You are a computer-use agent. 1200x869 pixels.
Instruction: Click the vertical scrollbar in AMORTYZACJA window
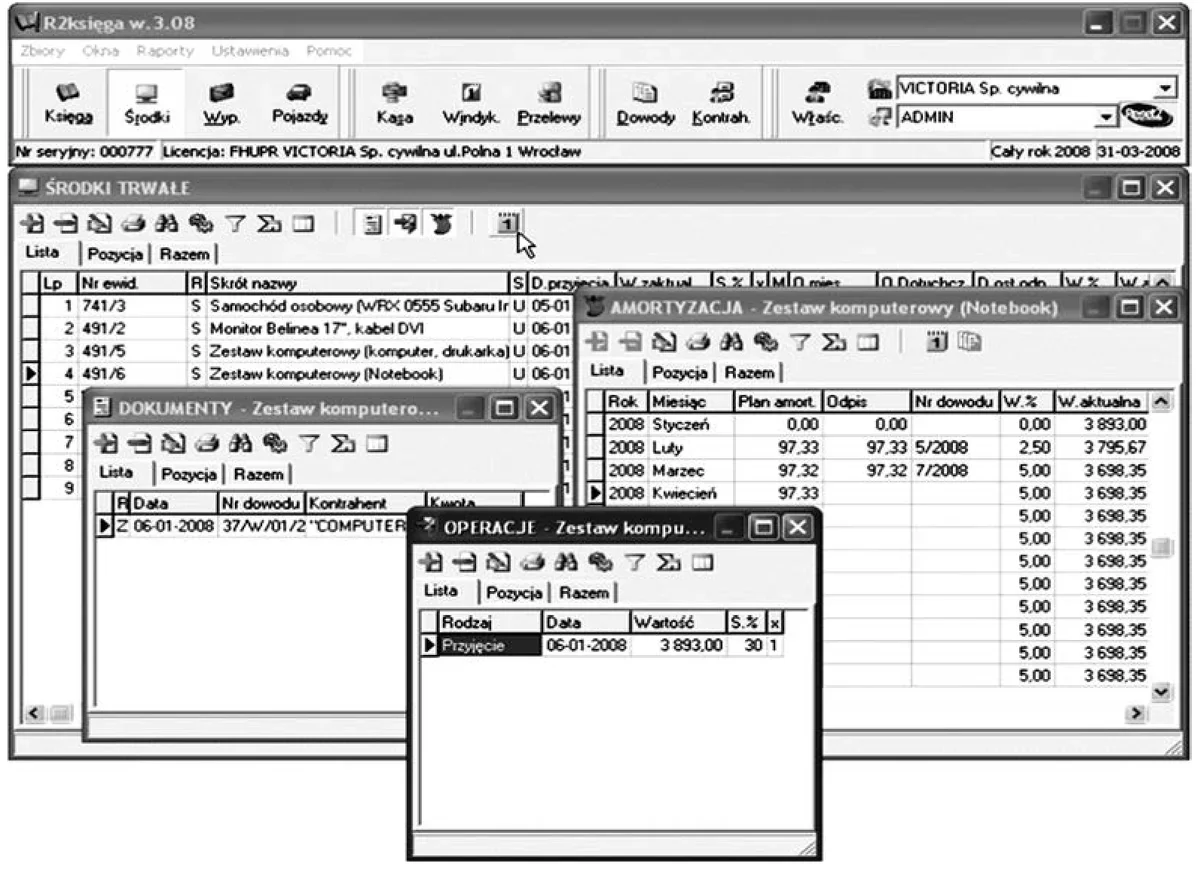(x=1160, y=546)
